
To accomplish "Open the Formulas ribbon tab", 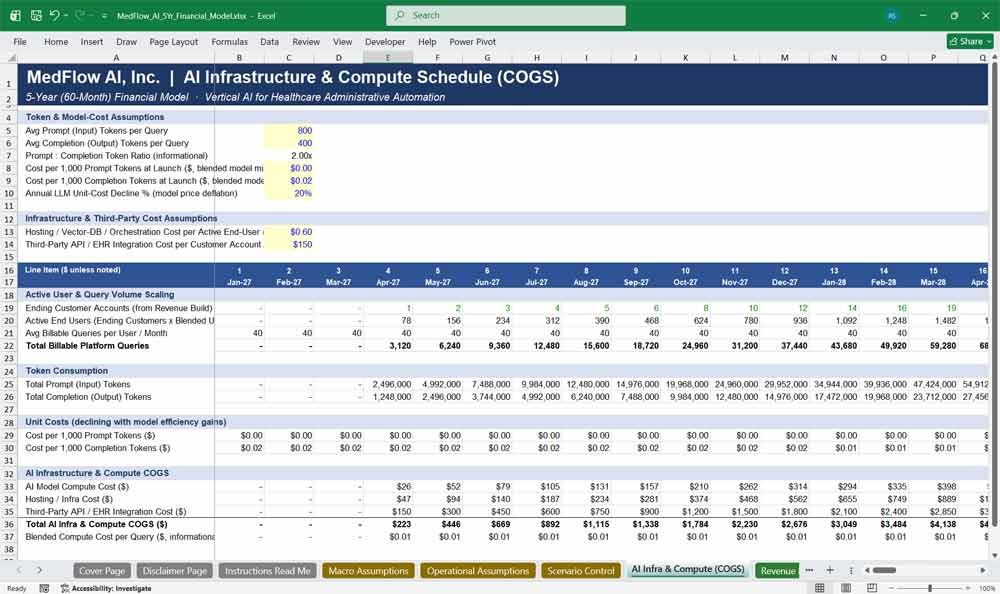I will (230, 41).
